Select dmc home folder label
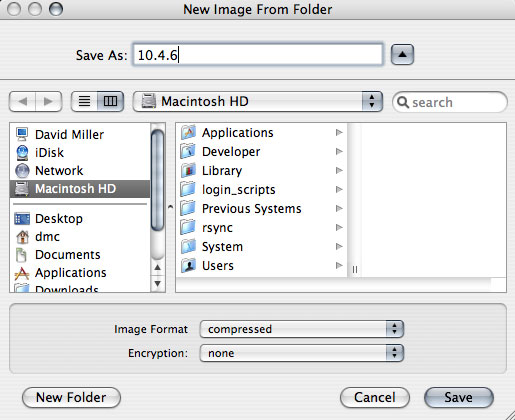515x420 pixels. click(47, 237)
